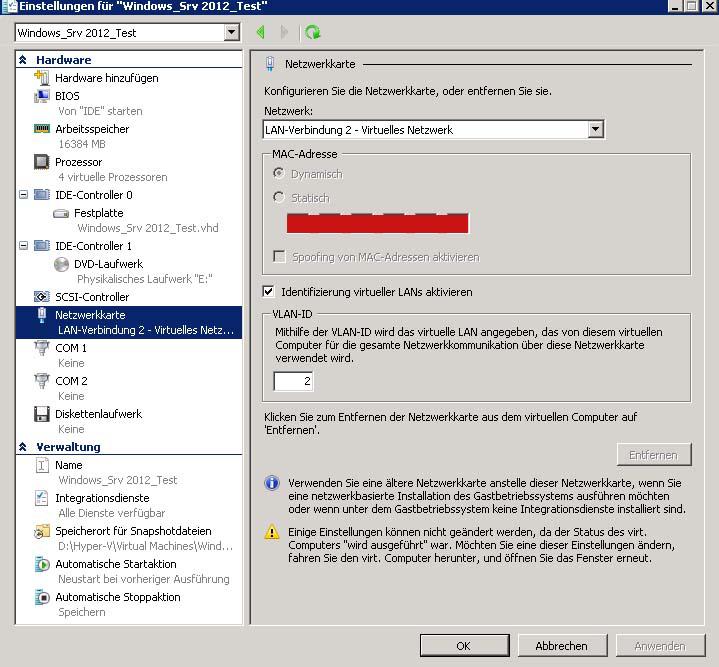
Task: Collapse the IDE-Controller 0 tree node
Action: pos(23,195)
